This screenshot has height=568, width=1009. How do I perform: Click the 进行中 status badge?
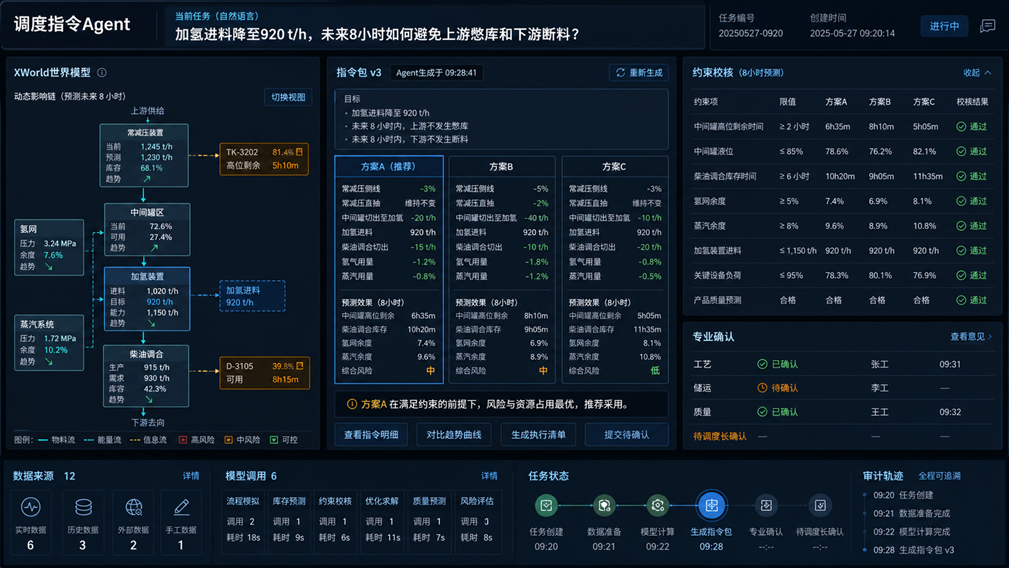click(x=944, y=26)
